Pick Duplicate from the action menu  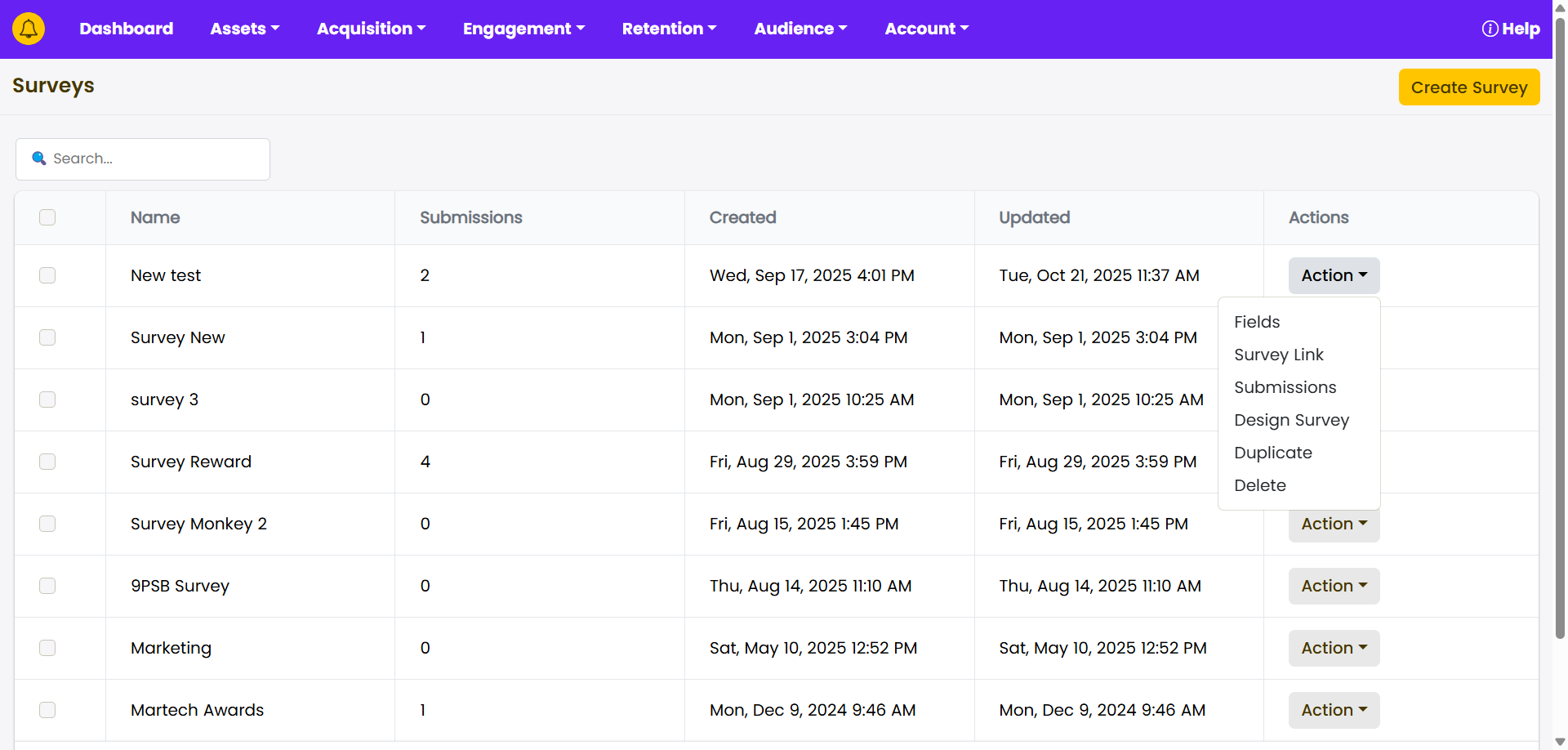click(x=1272, y=453)
